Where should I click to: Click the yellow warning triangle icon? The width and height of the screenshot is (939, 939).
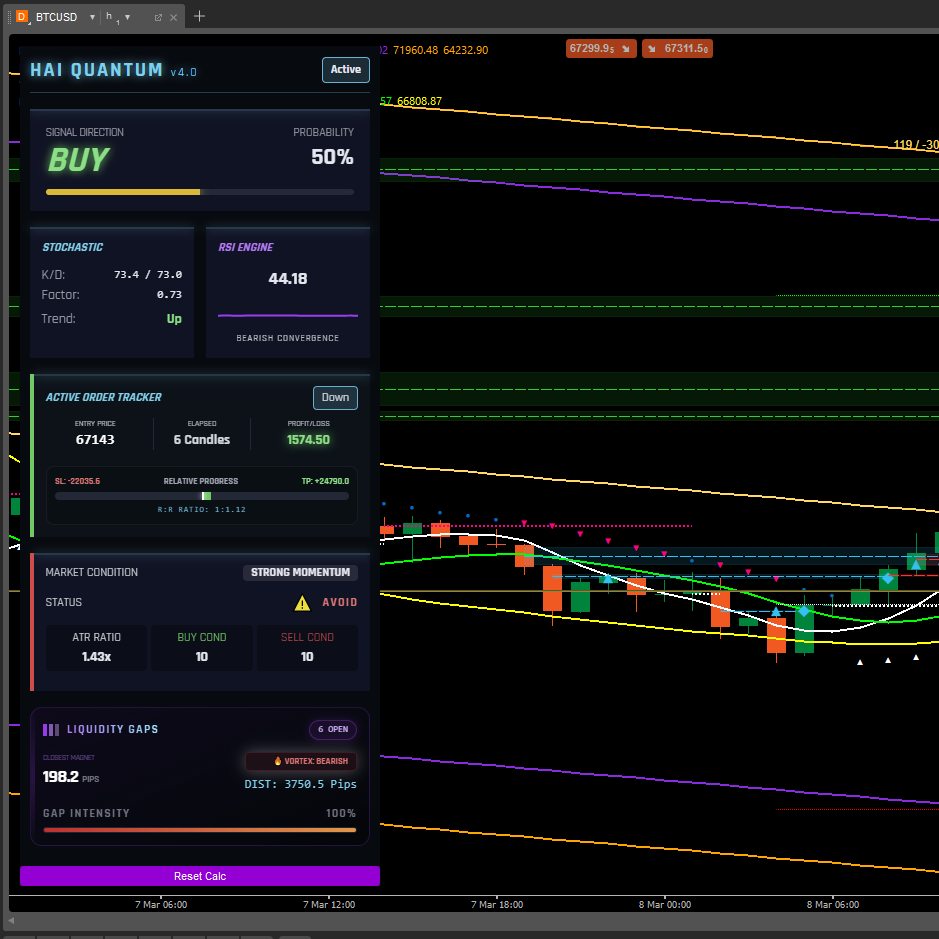[x=302, y=603]
